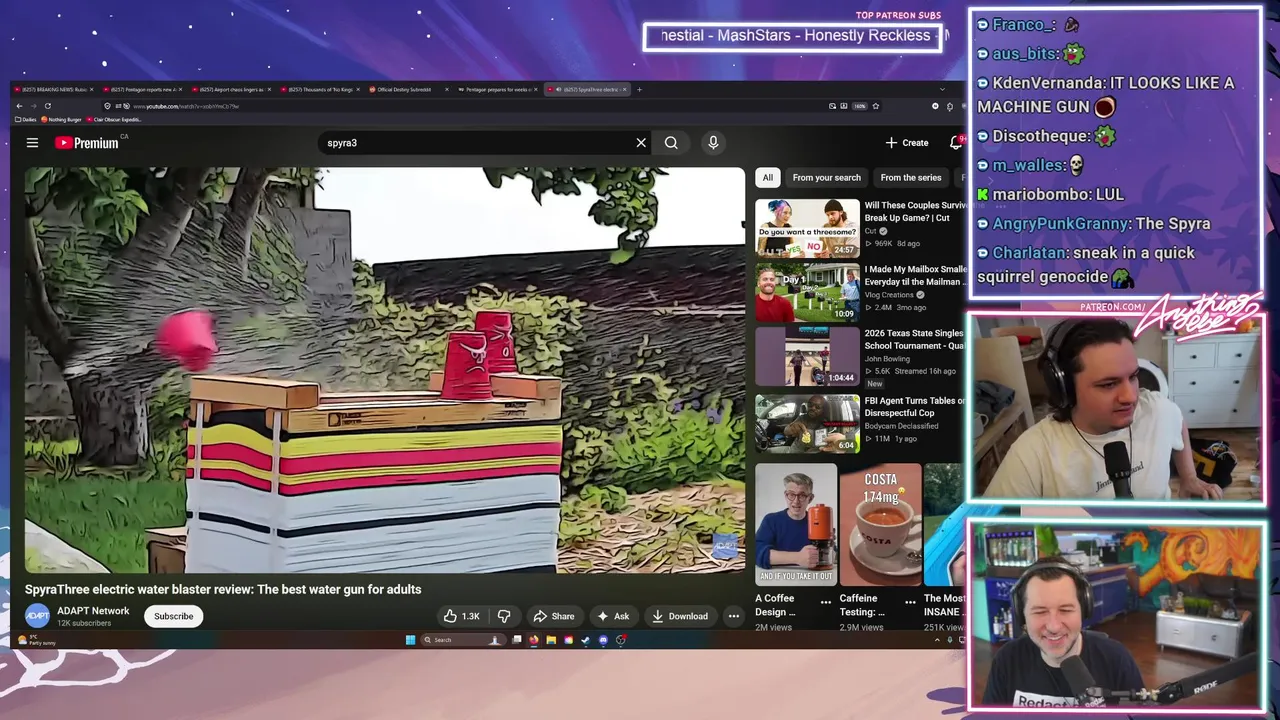Open Task View on taskbar
This screenshot has height=720, width=1280.
coord(516,640)
